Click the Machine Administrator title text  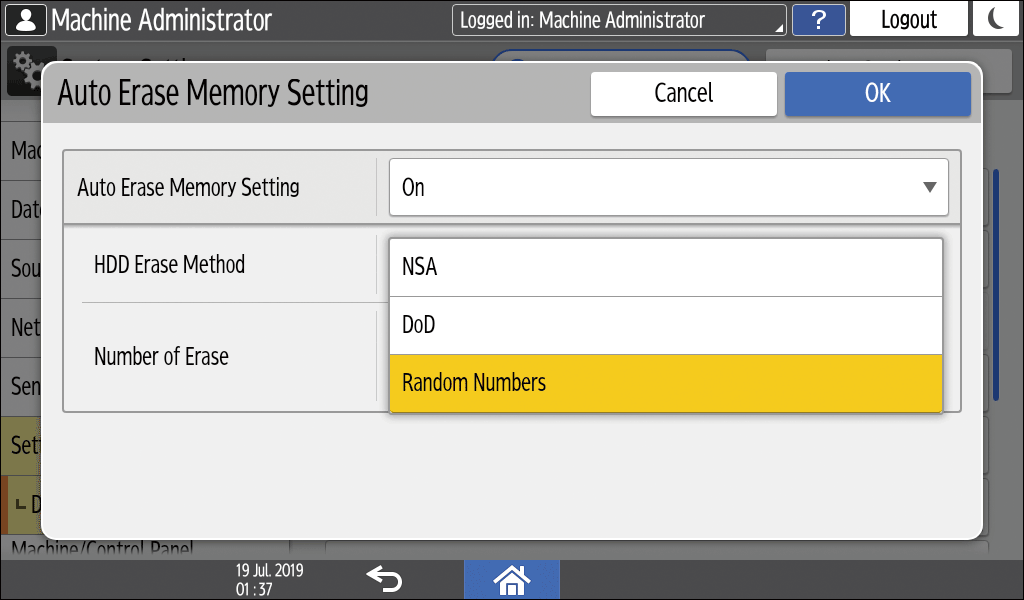161,20
